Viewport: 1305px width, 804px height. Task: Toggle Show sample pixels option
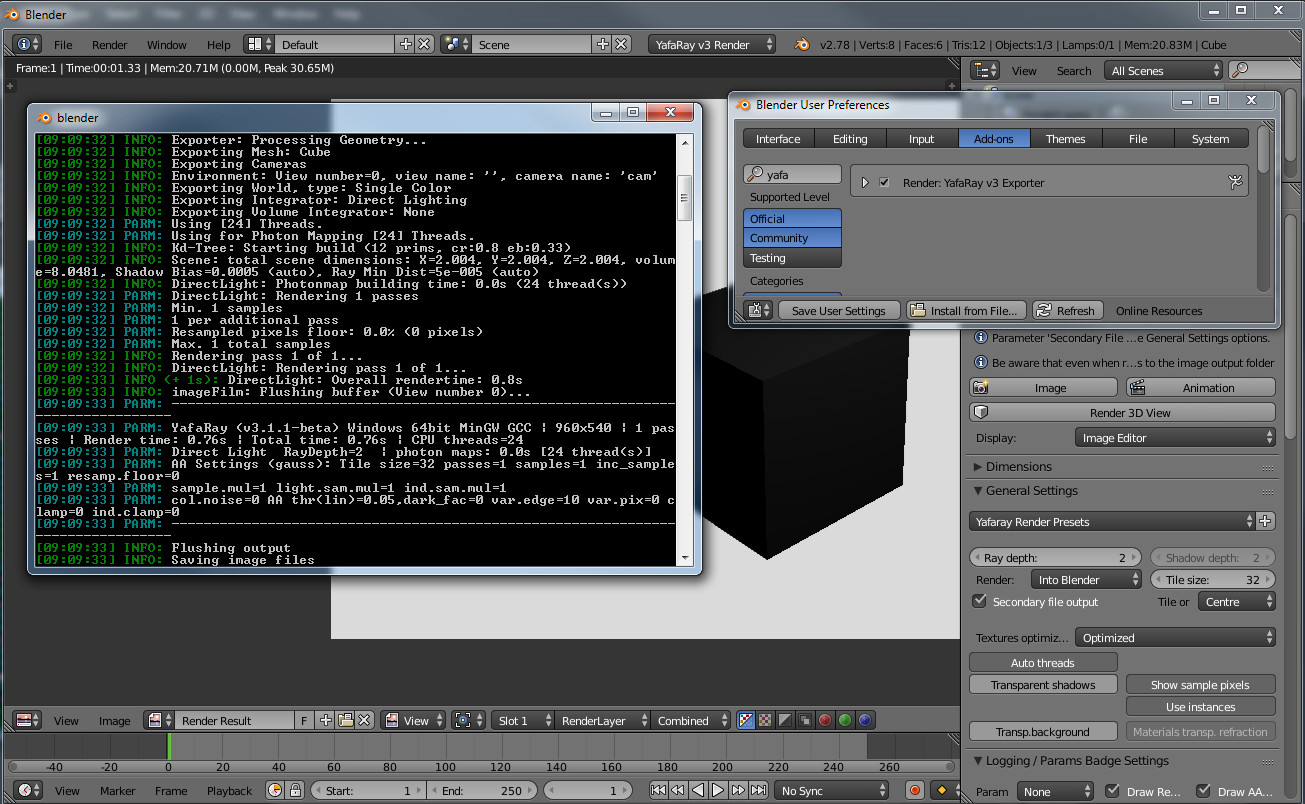[x=1200, y=684]
